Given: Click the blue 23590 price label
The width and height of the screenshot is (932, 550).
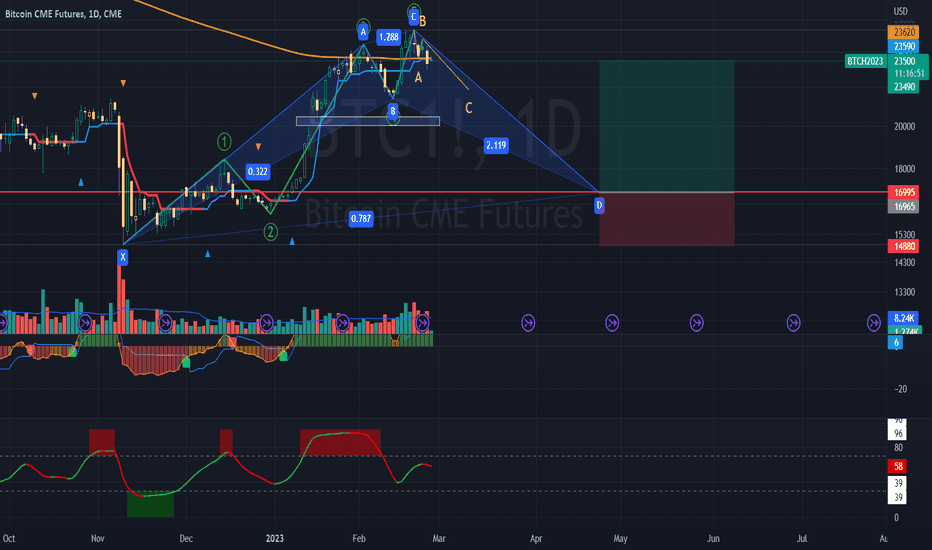Looking at the screenshot, I should click(903, 46).
